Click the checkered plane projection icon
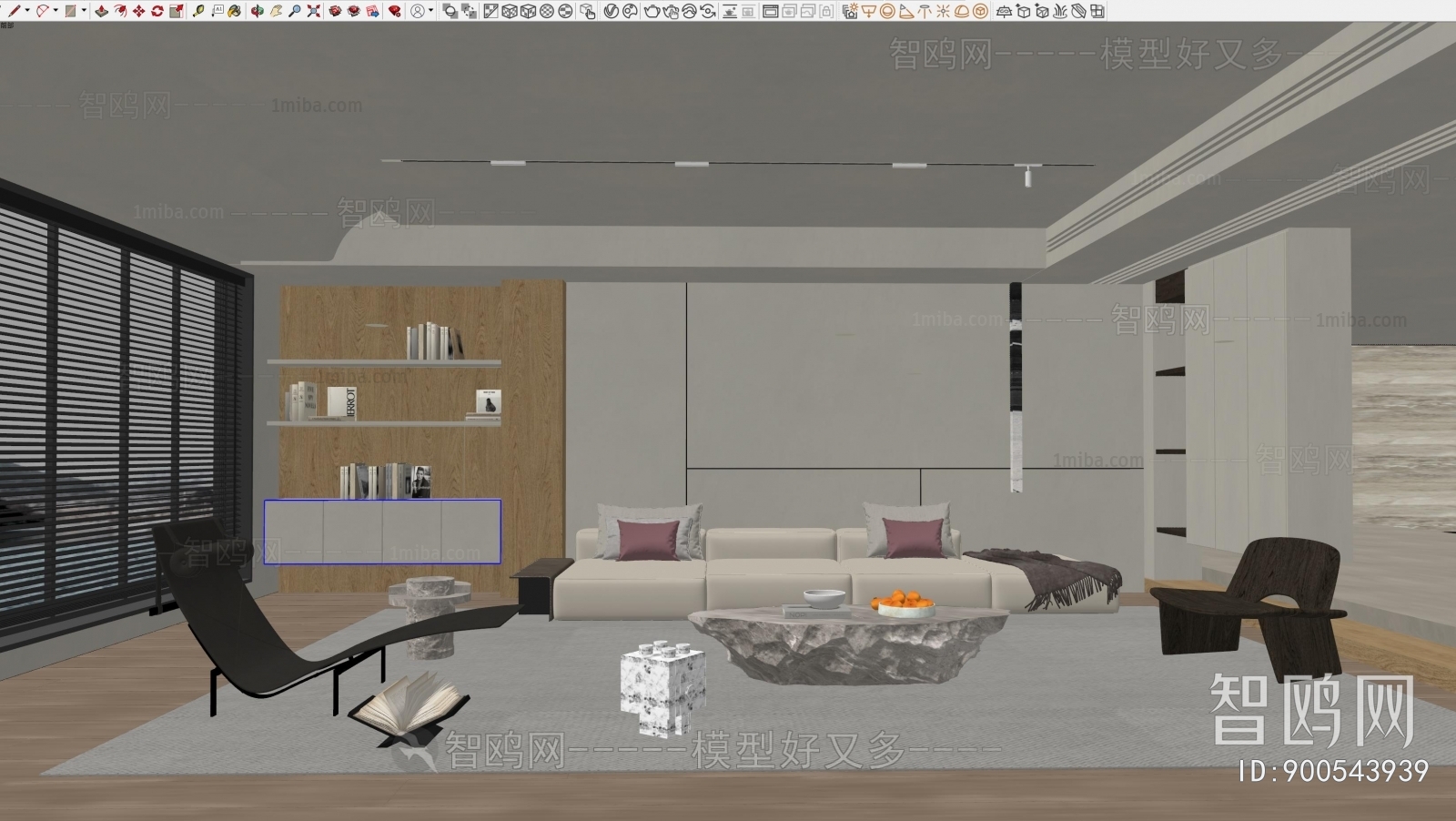 (491, 11)
